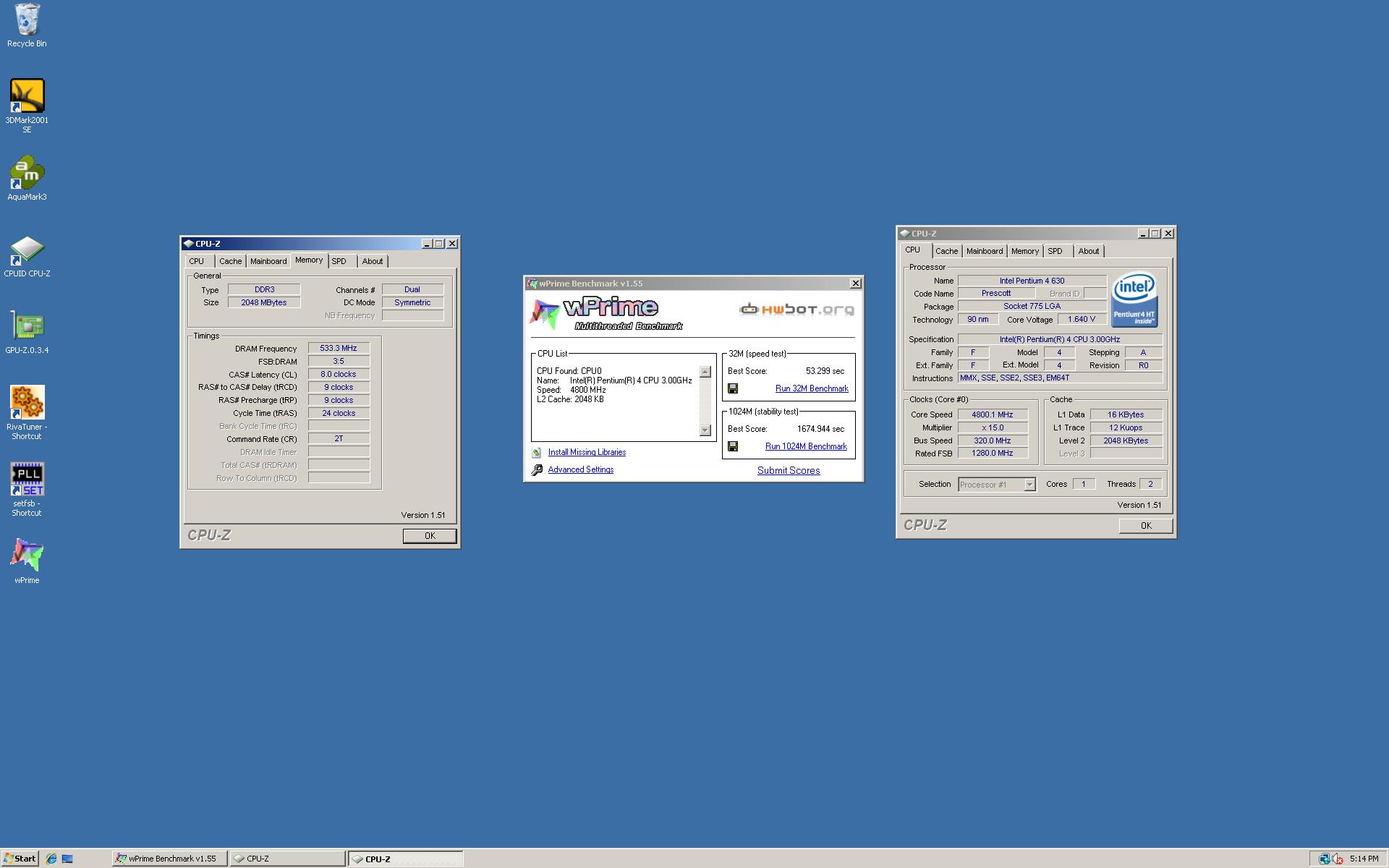Open SPD tab in right CPU-Z window
1389x868 pixels.
(1055, 252)
